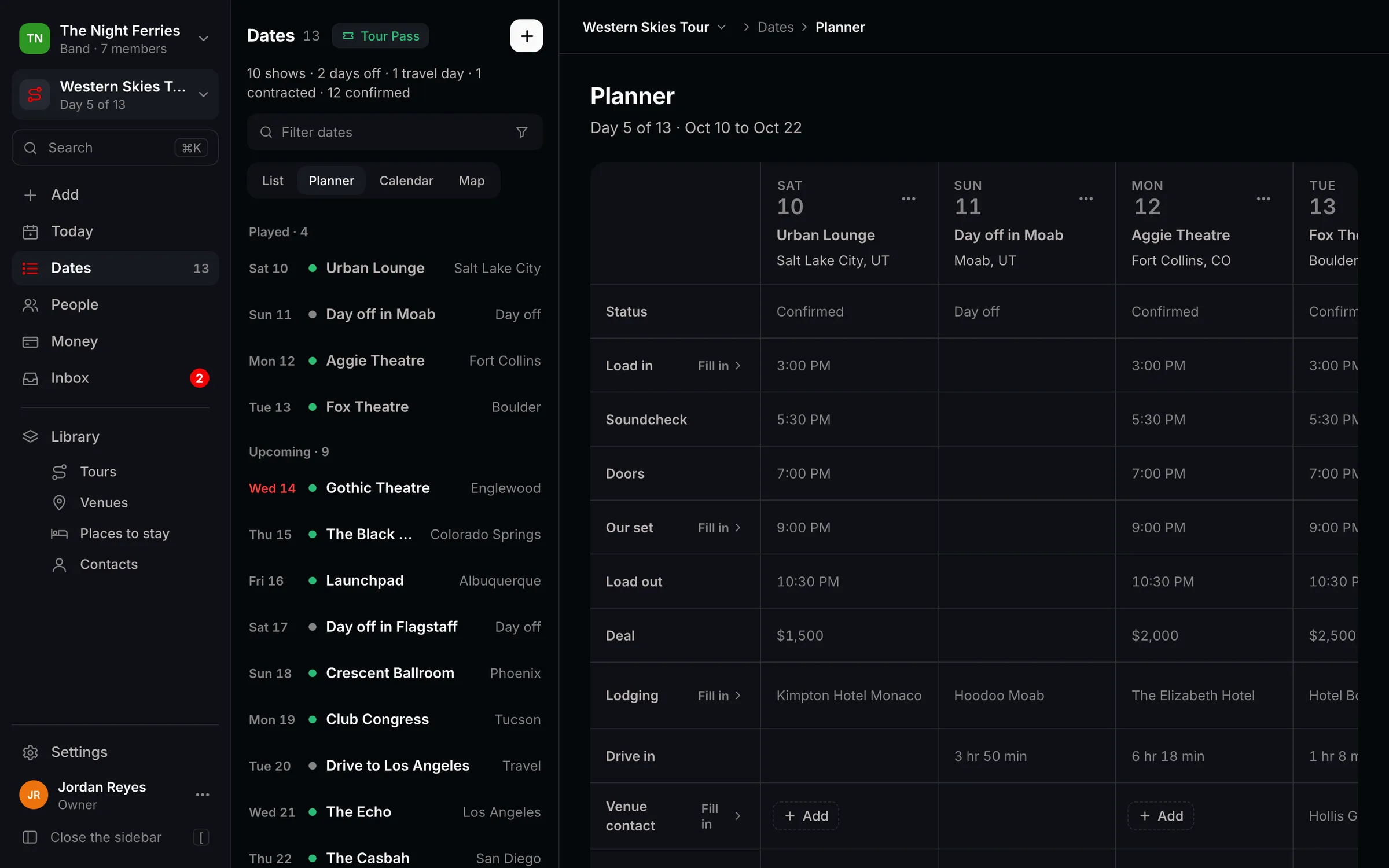Screen dimensions: 1389x868
Task: Click the Filter dates input
Action: coord(395,133)
